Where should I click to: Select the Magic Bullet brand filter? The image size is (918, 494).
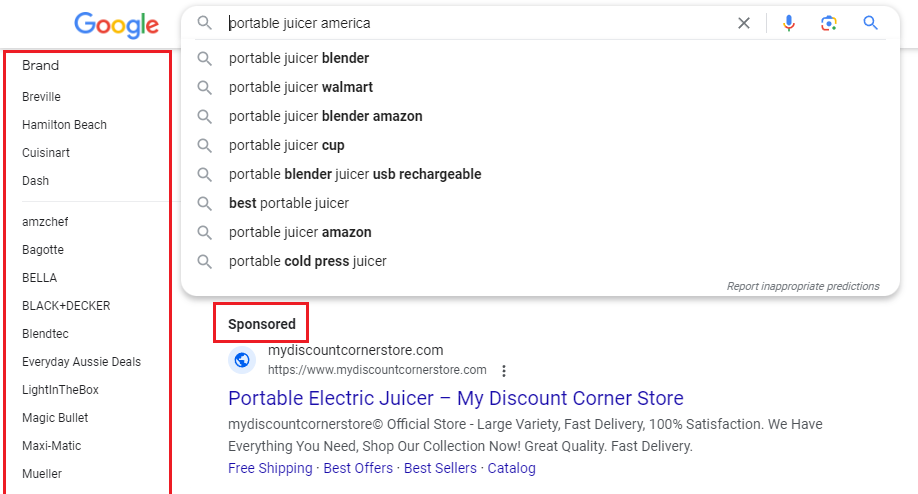click(55, 418)
